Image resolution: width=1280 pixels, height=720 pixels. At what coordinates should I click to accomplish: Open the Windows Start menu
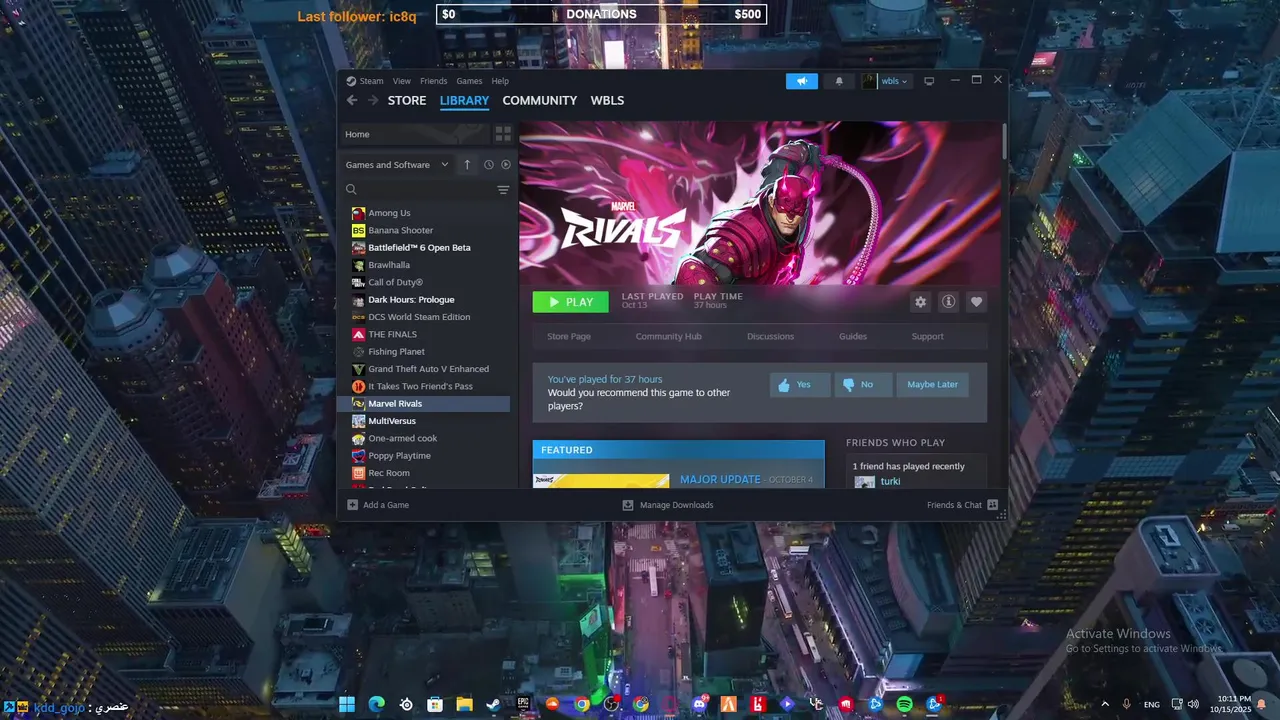click(x=347, y=704)
